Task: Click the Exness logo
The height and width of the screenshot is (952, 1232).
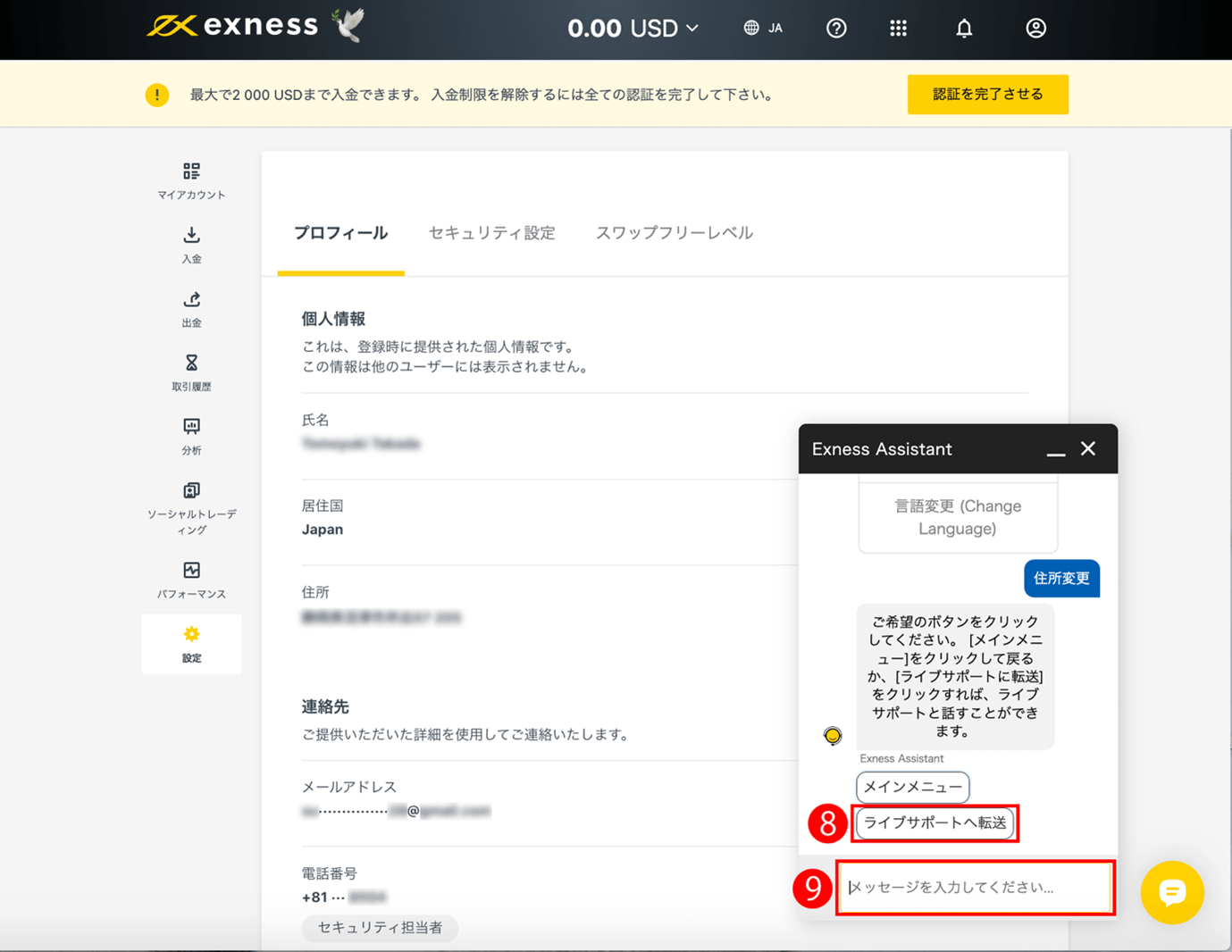Action: pyautogui.click(x=232, y=26)
